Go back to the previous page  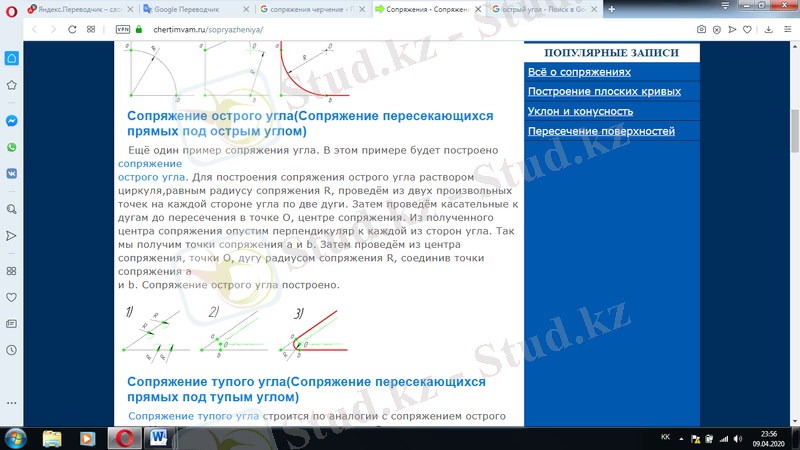(x=35, y=30)
